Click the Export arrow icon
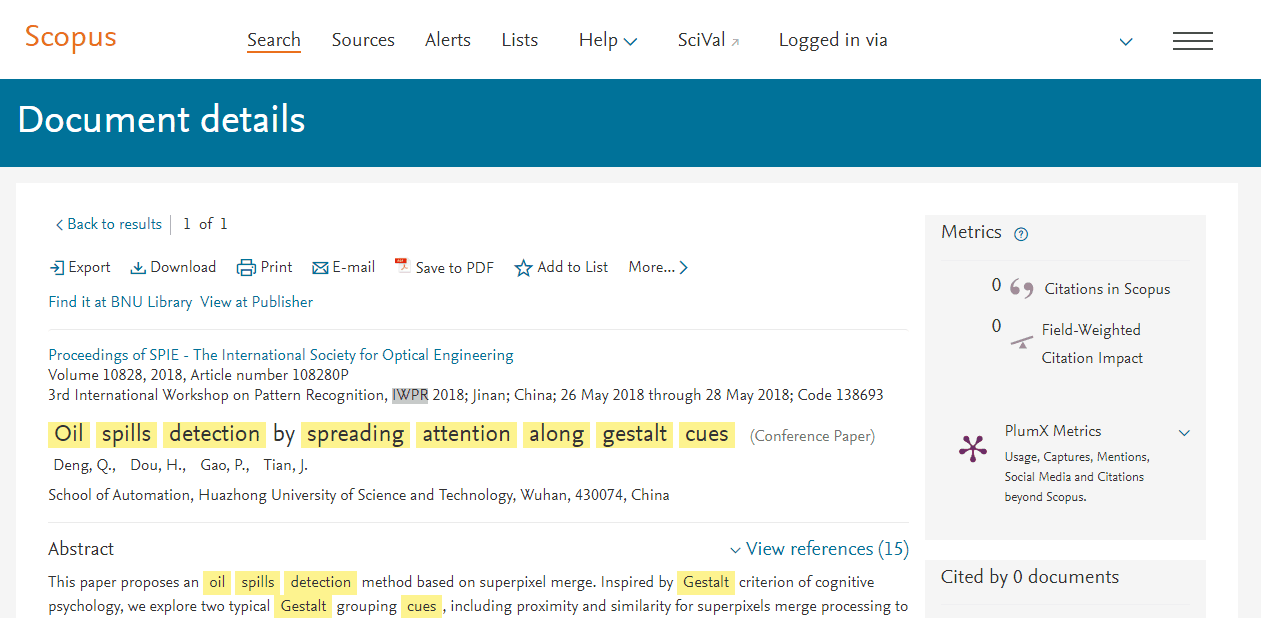Viewport: 1261px width, 618px height. [x=57, y=268]
